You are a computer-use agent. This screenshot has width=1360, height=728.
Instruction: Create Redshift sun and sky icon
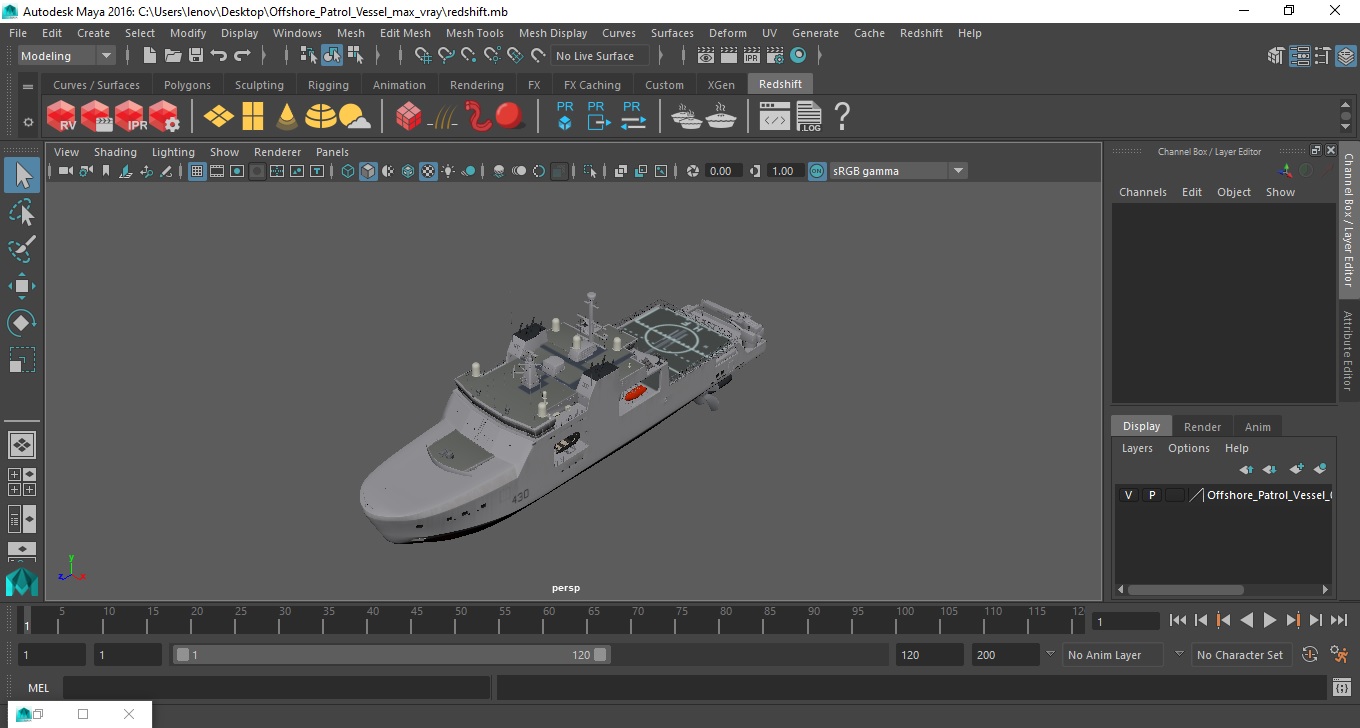[x=354, y=118]
